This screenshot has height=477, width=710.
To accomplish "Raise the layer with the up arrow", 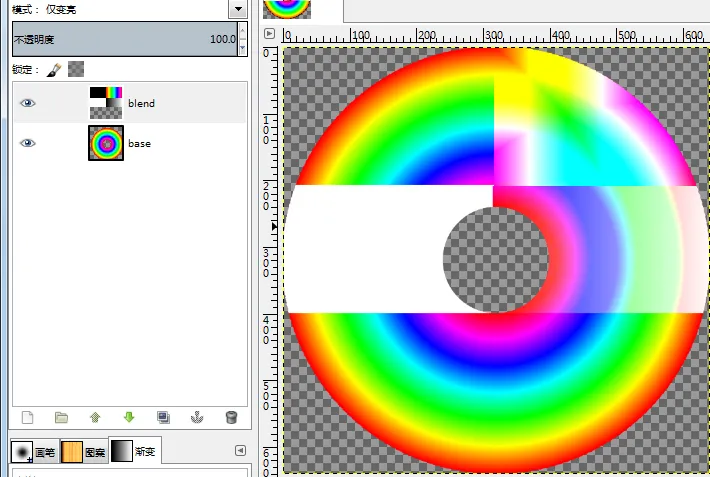I will [x=95, y=417].
